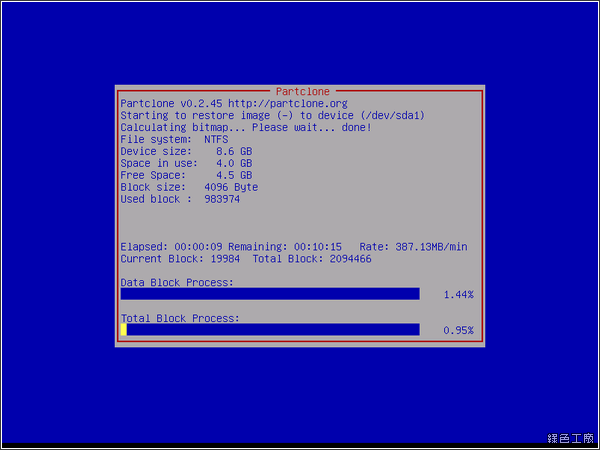
Task: Click the Rate 387.13MB/min value
Action: [431, 247]
